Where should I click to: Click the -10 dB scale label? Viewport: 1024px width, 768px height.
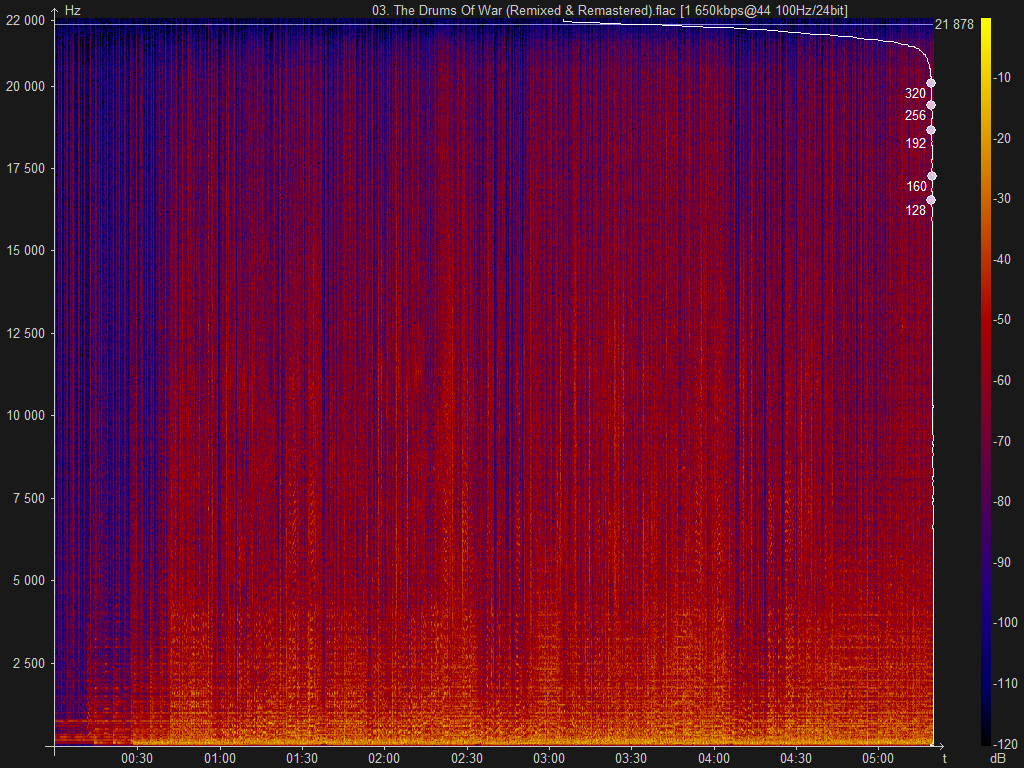(x=1002, y=78)
